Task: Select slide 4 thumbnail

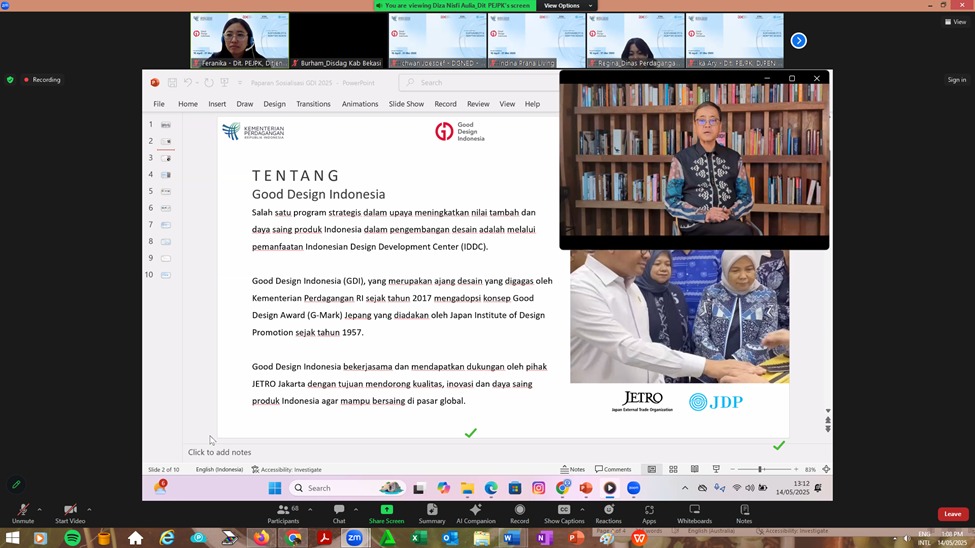Action: (166, 175)
